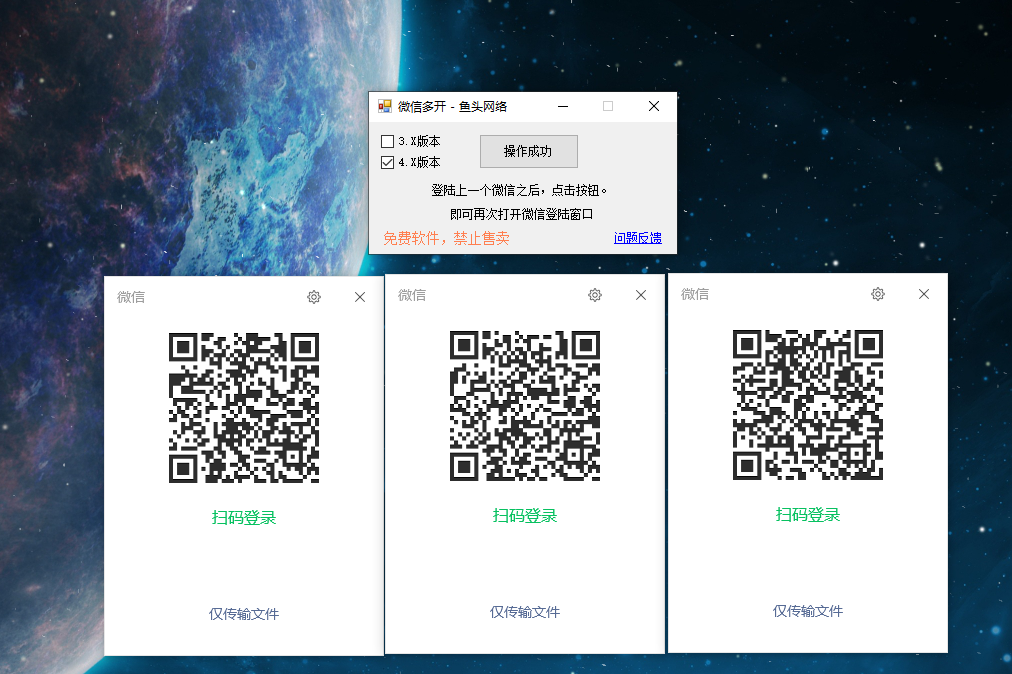Viewport: 1012px width, 674px height.
Task: Close the left WeChat login window
Action: click(360, 297)
